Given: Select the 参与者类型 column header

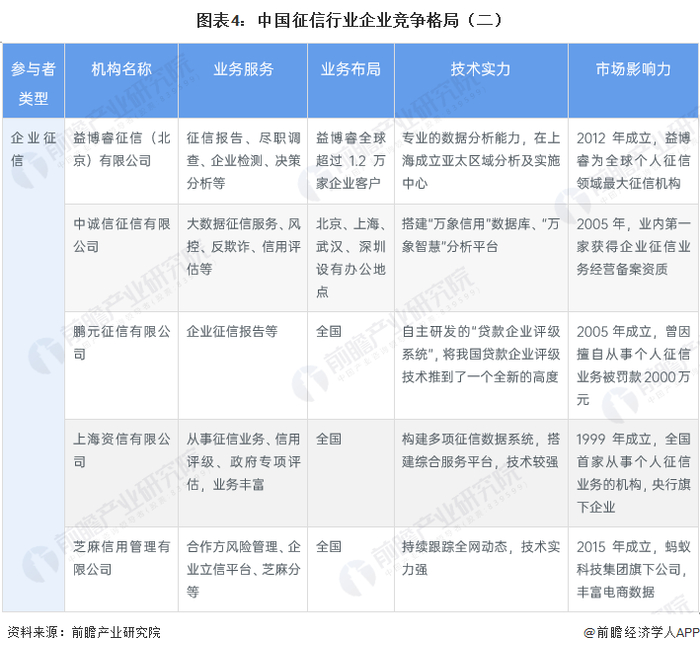Looking at the screenshot, I should click(33, 81).
